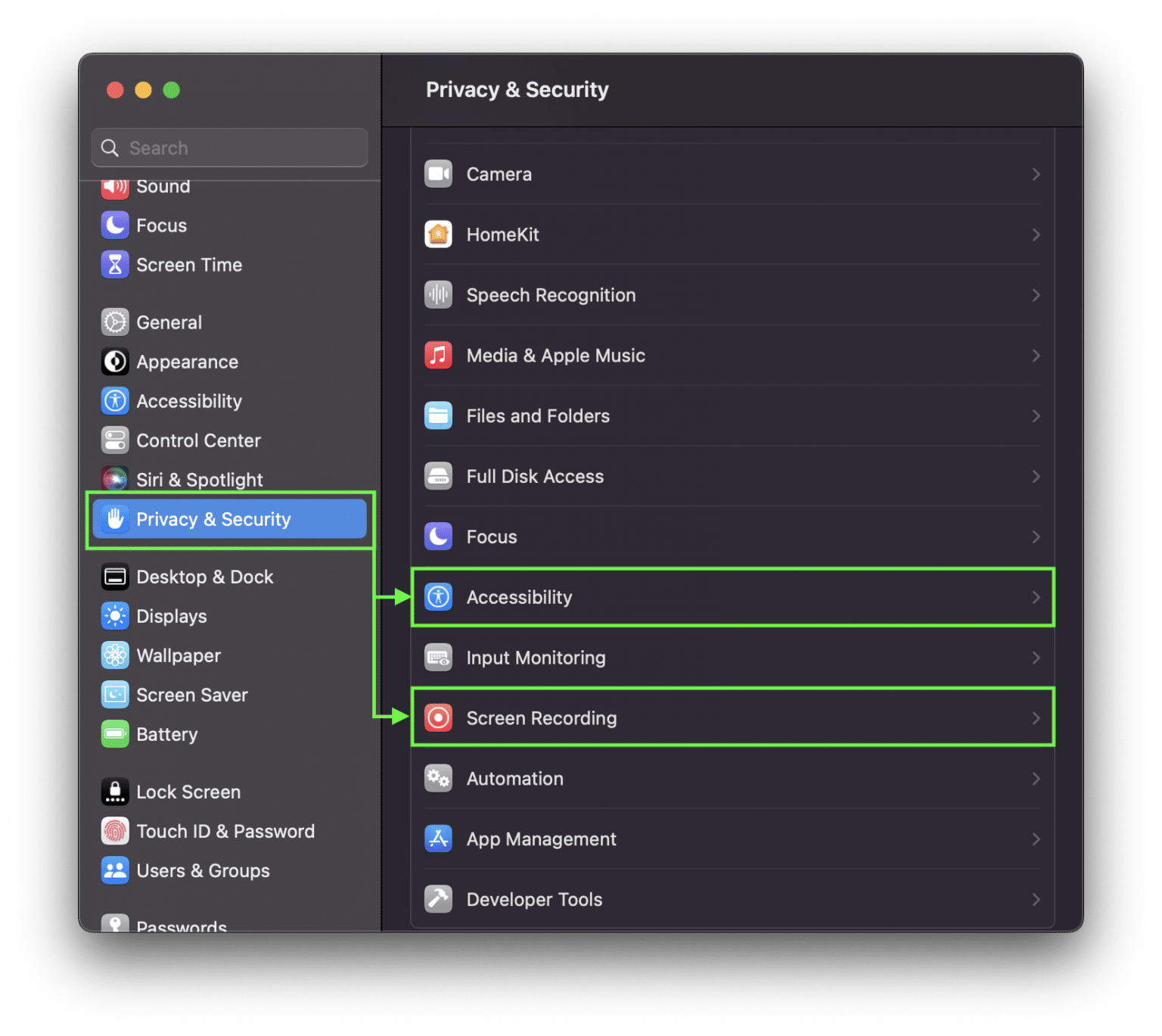Click the Camera icon in privacy list
1162x1036 pixels.
pos(438,174)
